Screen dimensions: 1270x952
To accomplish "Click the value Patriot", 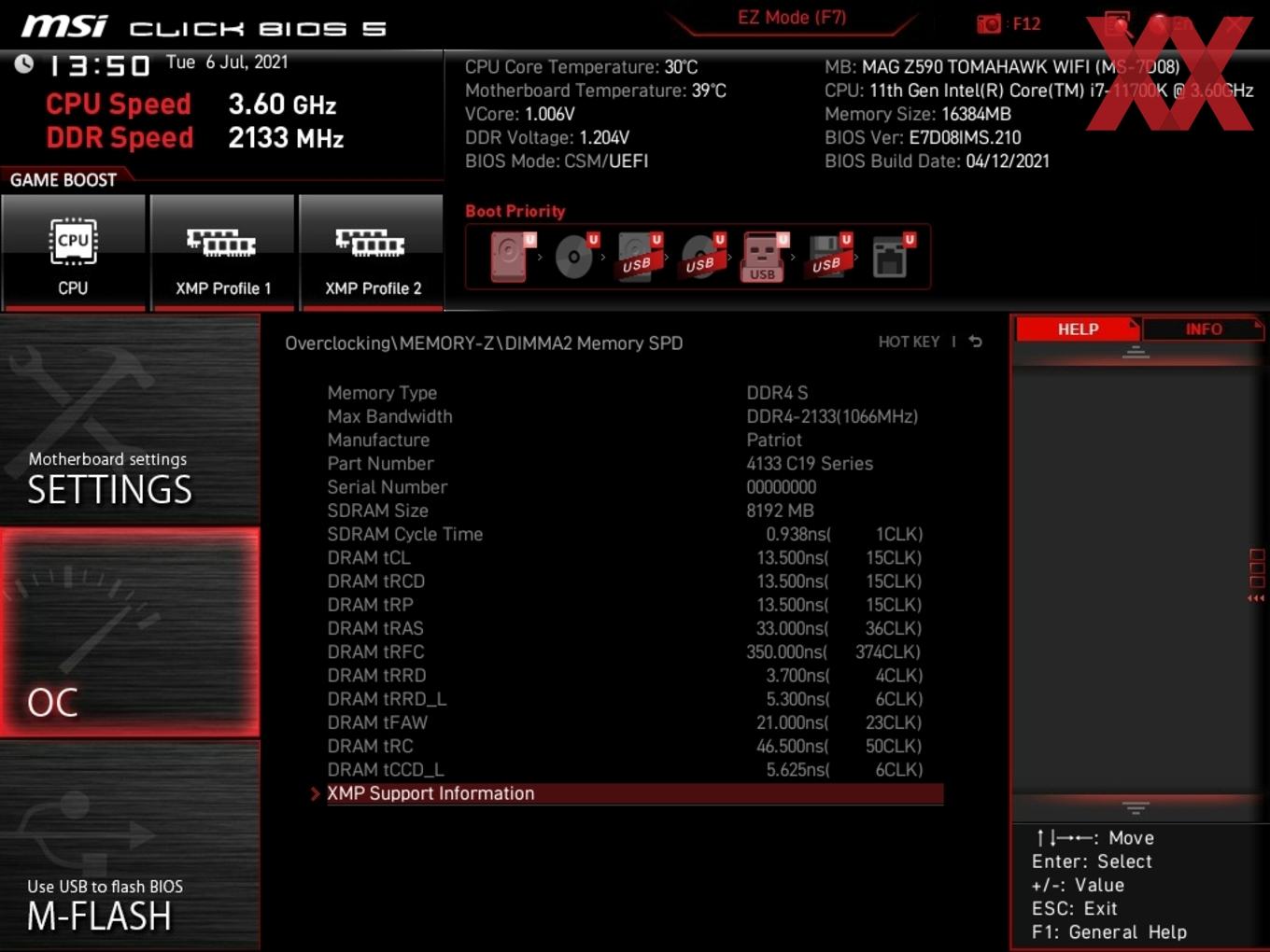I will pyautogui.click(x=774, y=440).
